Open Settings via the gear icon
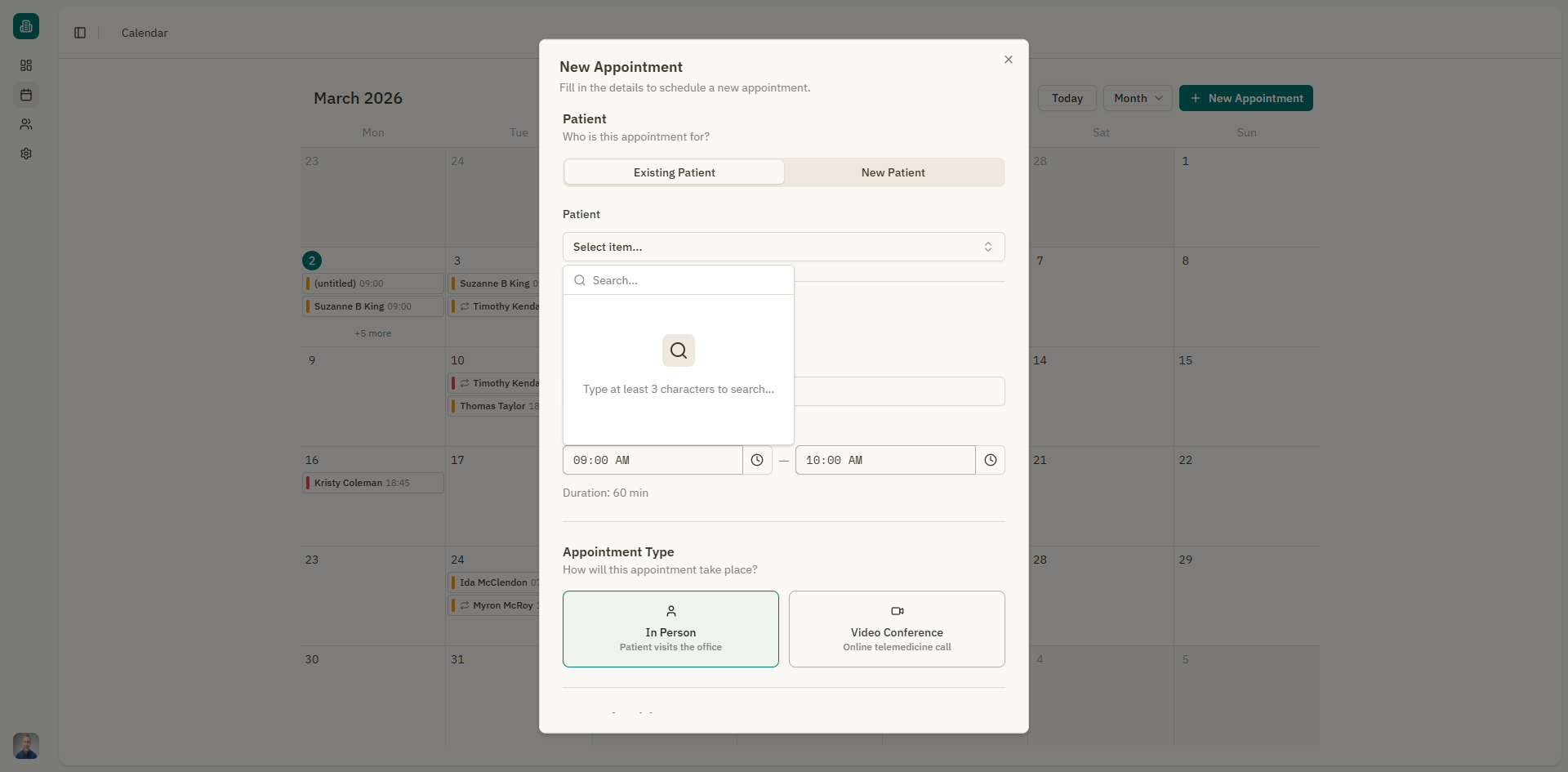 pyautogui.click(x=25, y=154)
